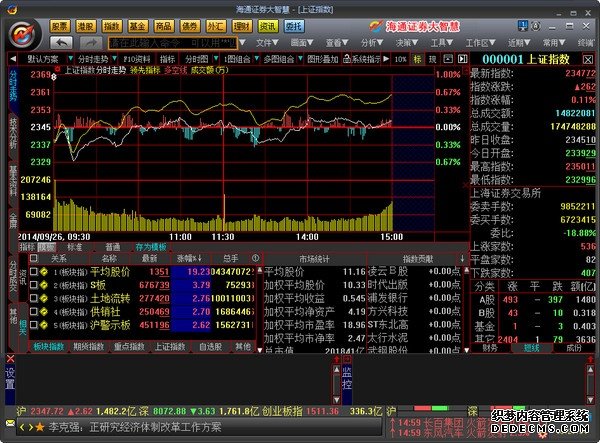Click the yellow link icon for 供销社
This screenshot has height=443, width=600.
(44, 312)
